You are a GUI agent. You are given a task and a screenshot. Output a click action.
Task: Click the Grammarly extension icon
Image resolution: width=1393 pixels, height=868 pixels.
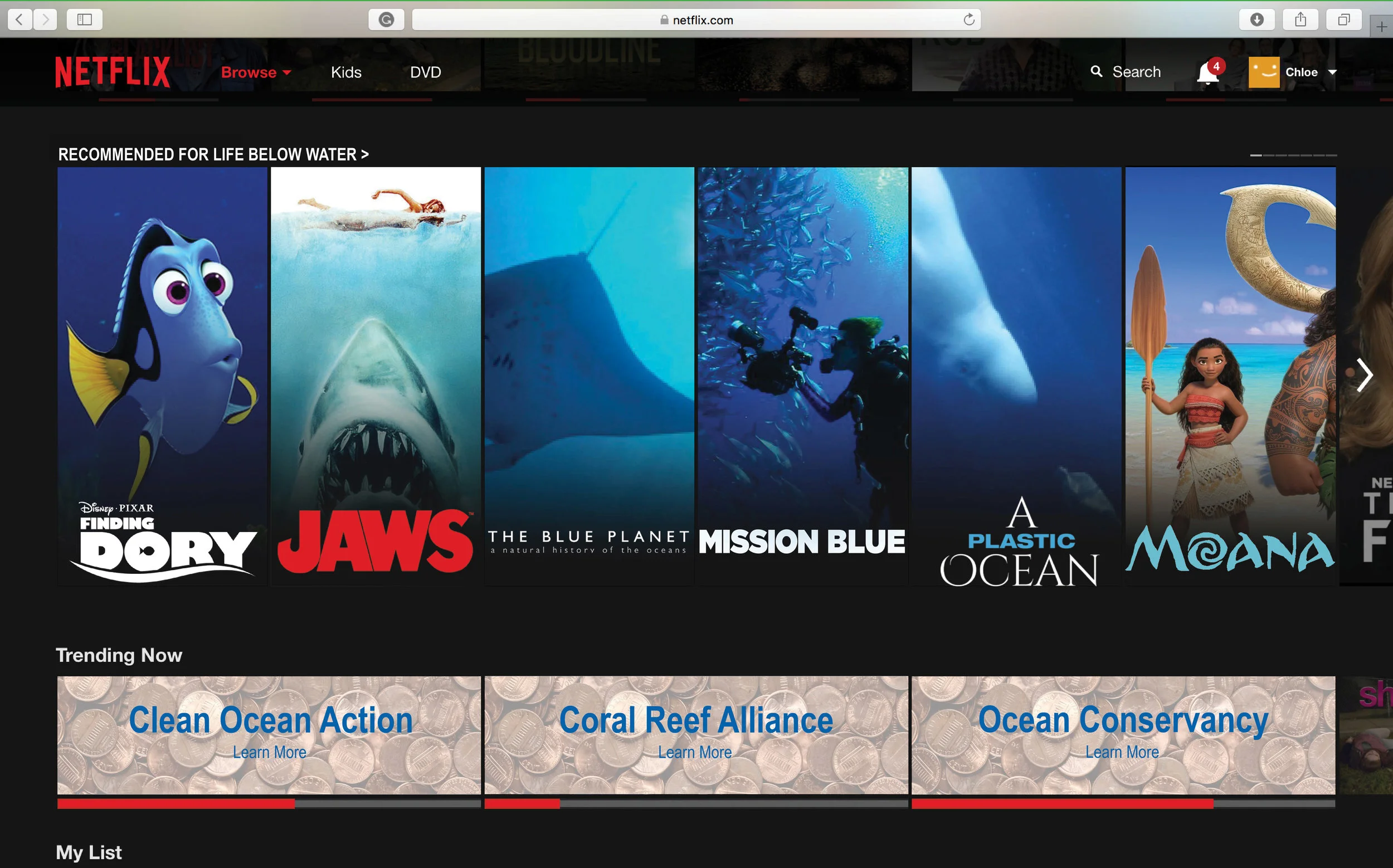point(387,20)
